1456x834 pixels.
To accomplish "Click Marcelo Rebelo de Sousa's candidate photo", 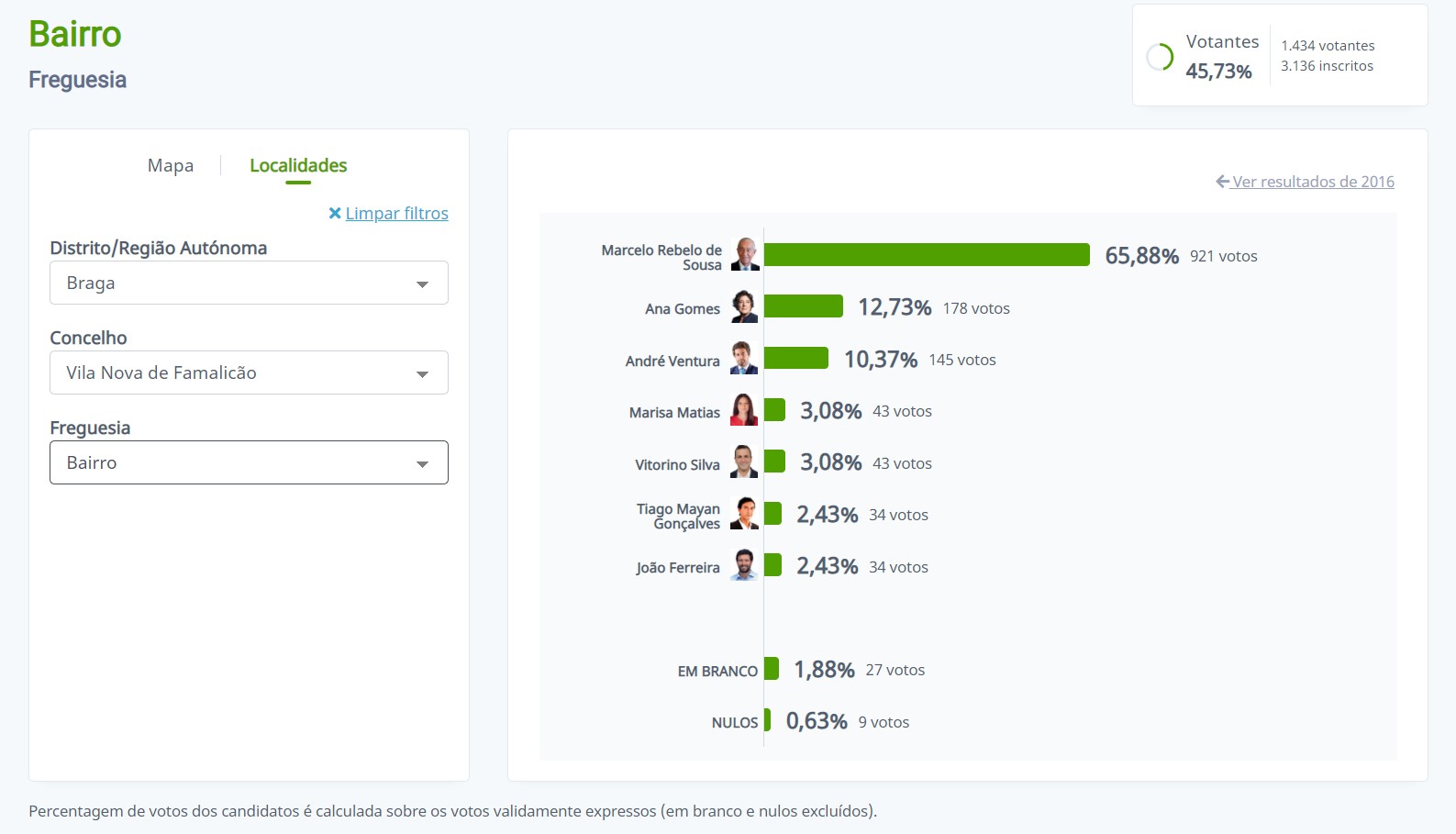I will [745, 255].
